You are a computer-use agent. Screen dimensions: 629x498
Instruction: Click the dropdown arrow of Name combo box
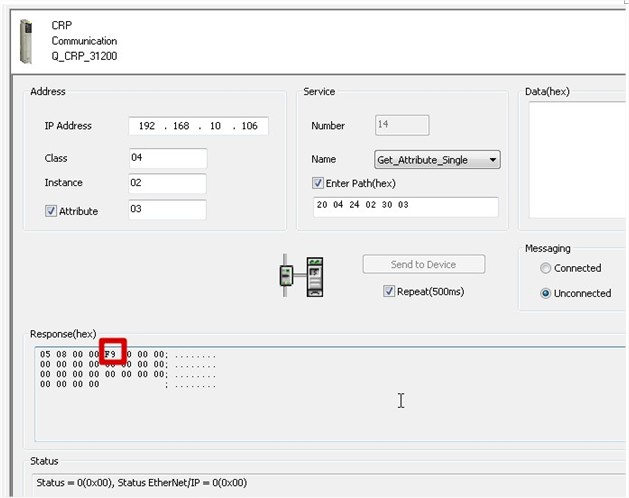(x=493, y=160)
